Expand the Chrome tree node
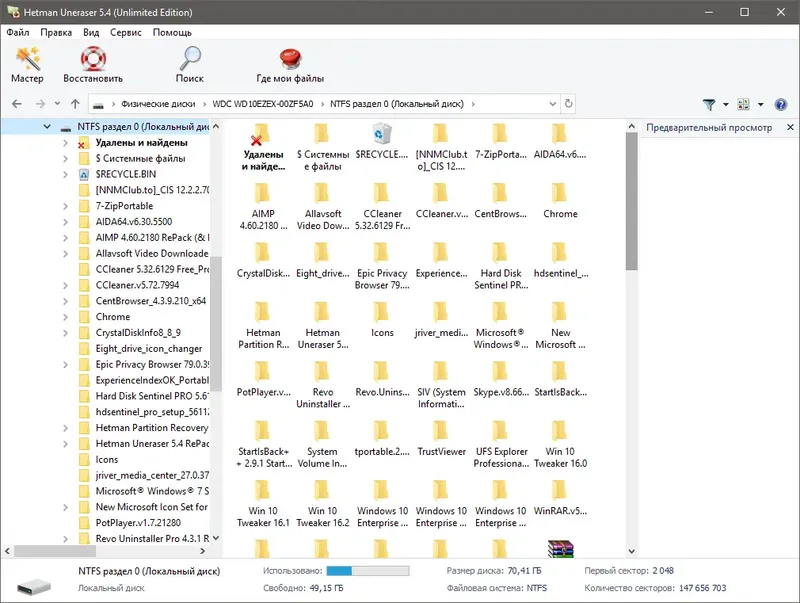Image resolution: width=800 pixels, height=603 pixels. tap(65, 317)
